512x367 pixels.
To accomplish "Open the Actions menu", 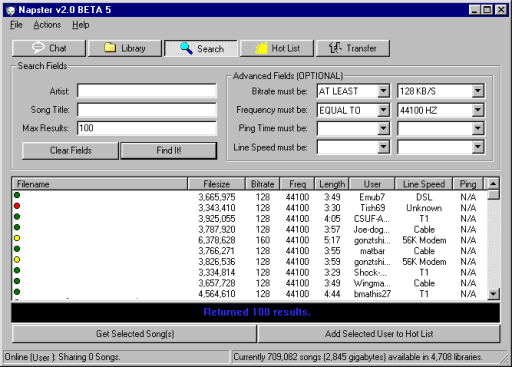I will pos(47,25).
